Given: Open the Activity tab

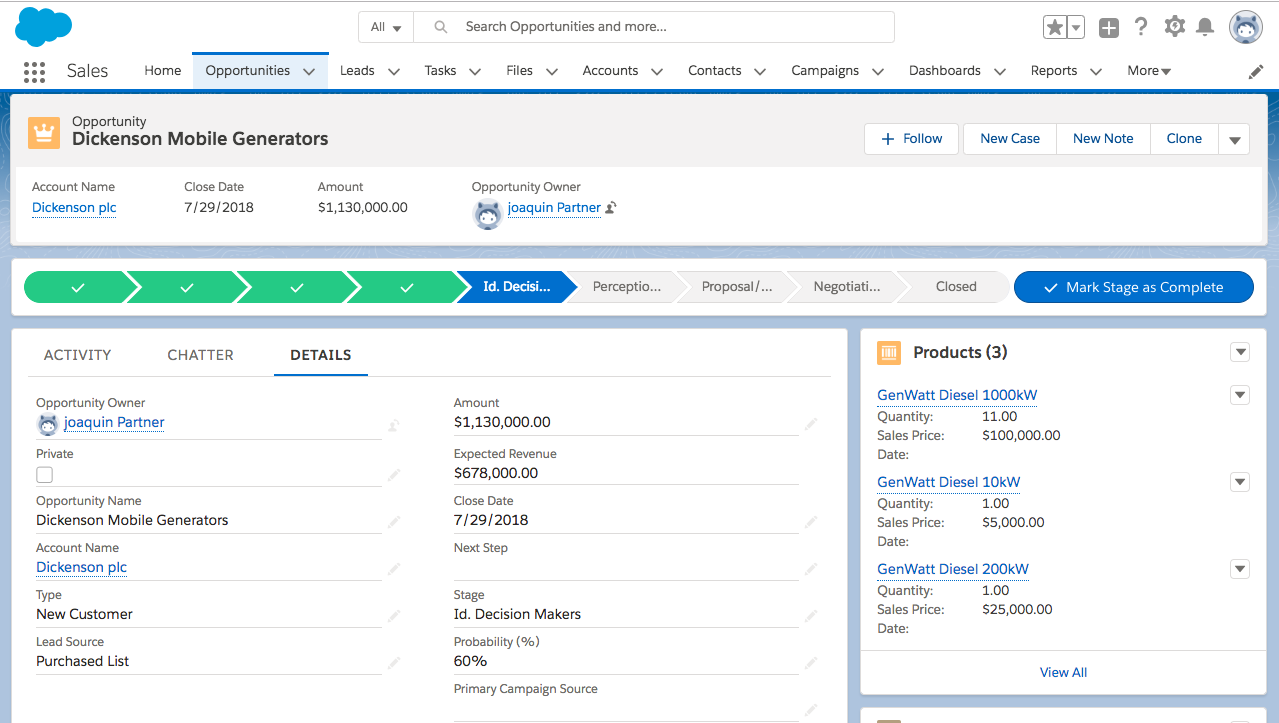Looking at the screenshot, I should coord(77,355).
